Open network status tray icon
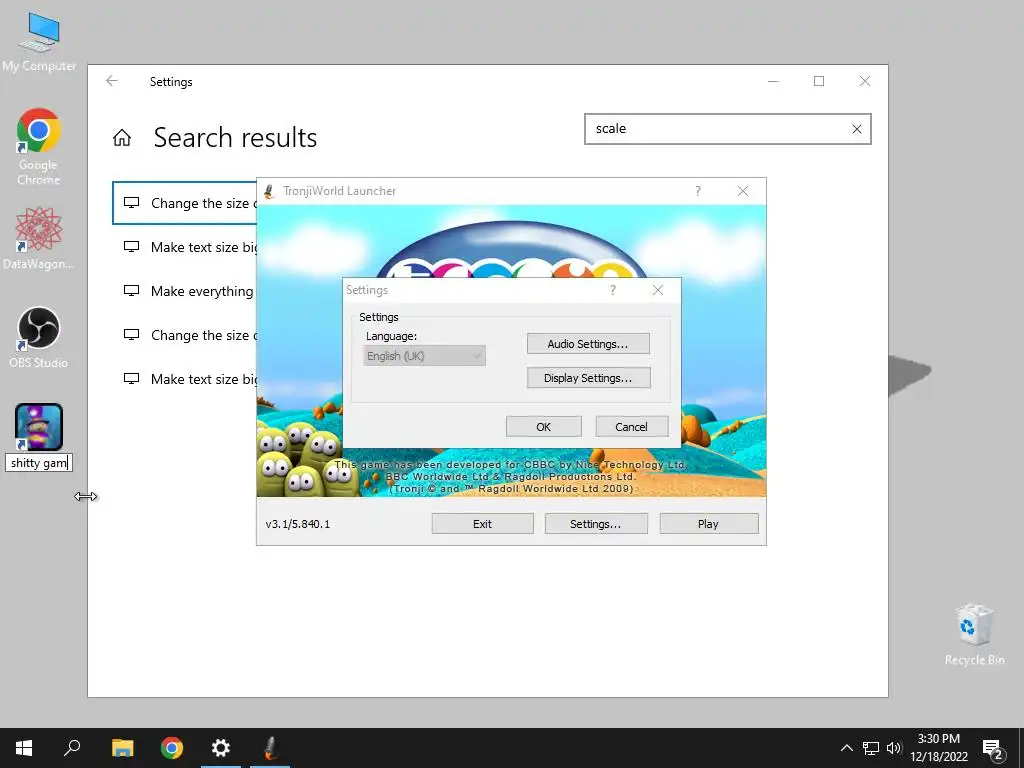This screenshot has height=768, width=1024. [871, 748]
